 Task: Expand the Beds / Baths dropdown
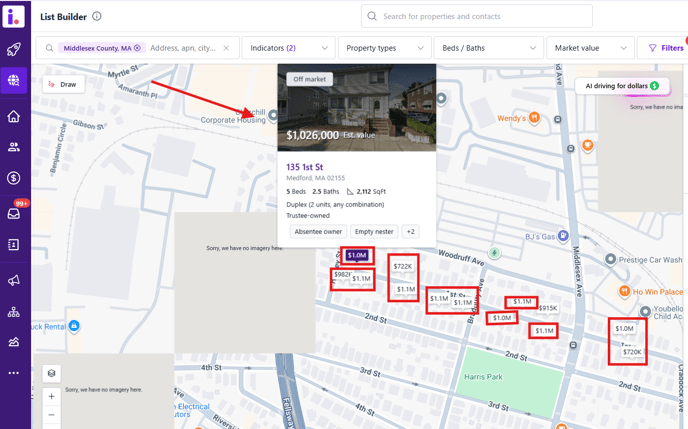488,48
